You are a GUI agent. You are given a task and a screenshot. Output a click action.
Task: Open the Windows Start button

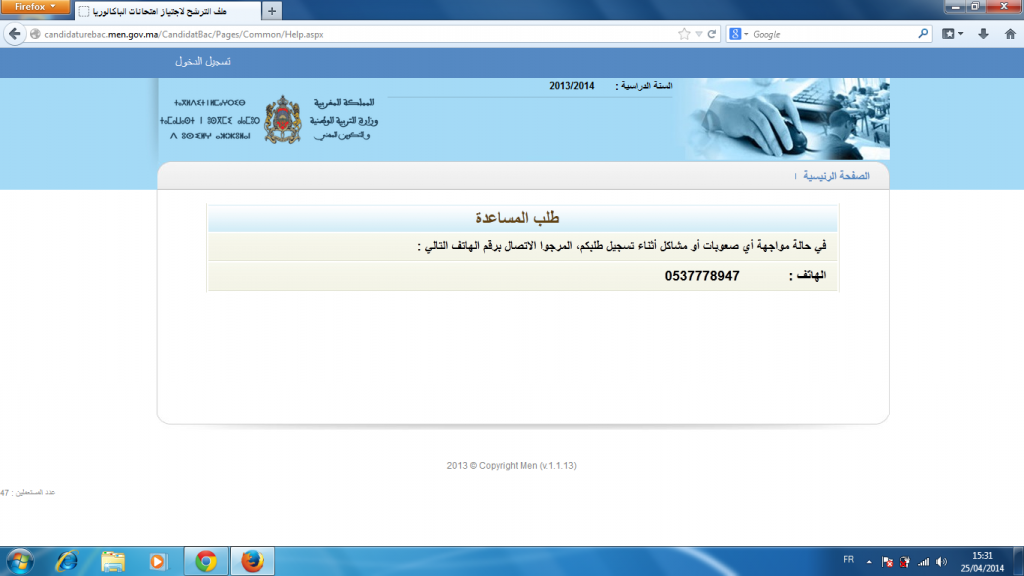click(x=20, y=562)
